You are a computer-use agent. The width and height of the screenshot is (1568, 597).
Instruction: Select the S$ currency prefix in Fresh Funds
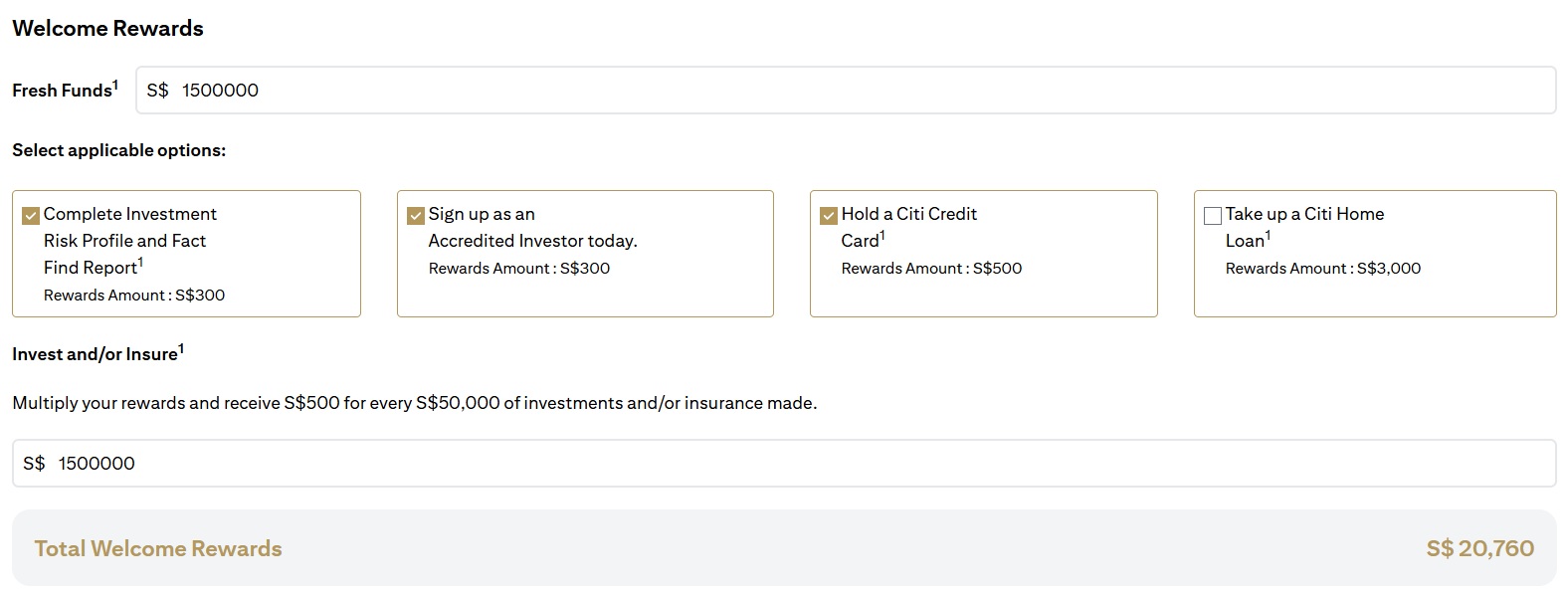[x=157, y=90]
